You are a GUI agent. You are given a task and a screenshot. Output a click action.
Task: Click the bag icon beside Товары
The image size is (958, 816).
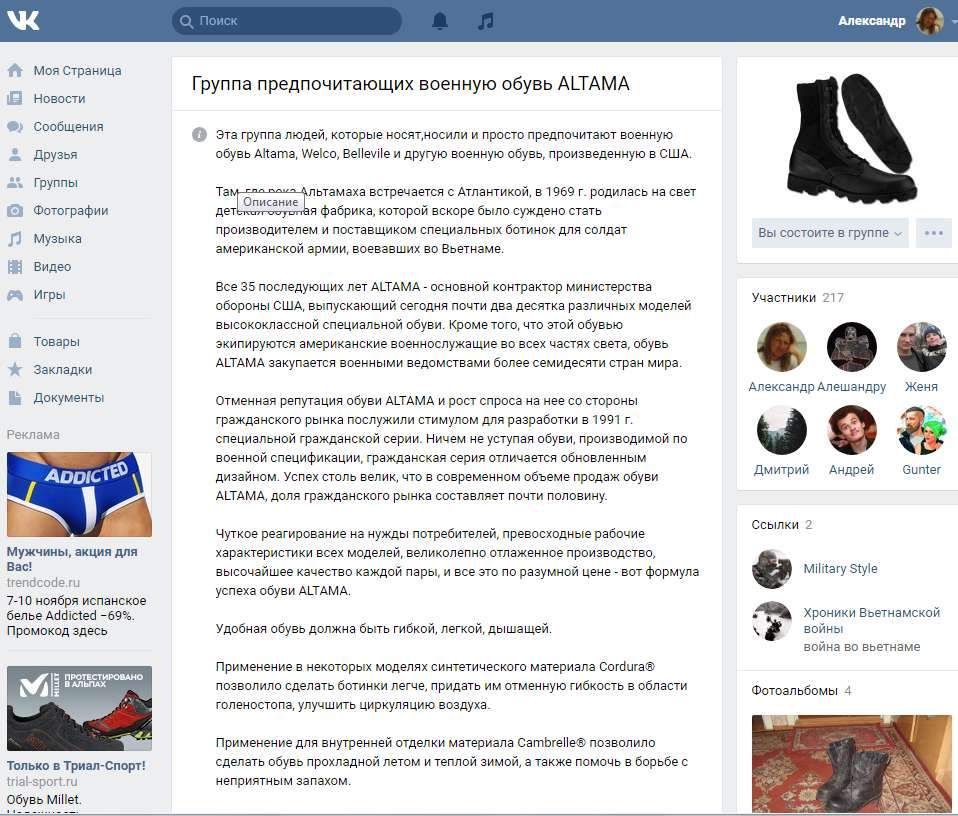pyautogui.click(x=15, y=341)
